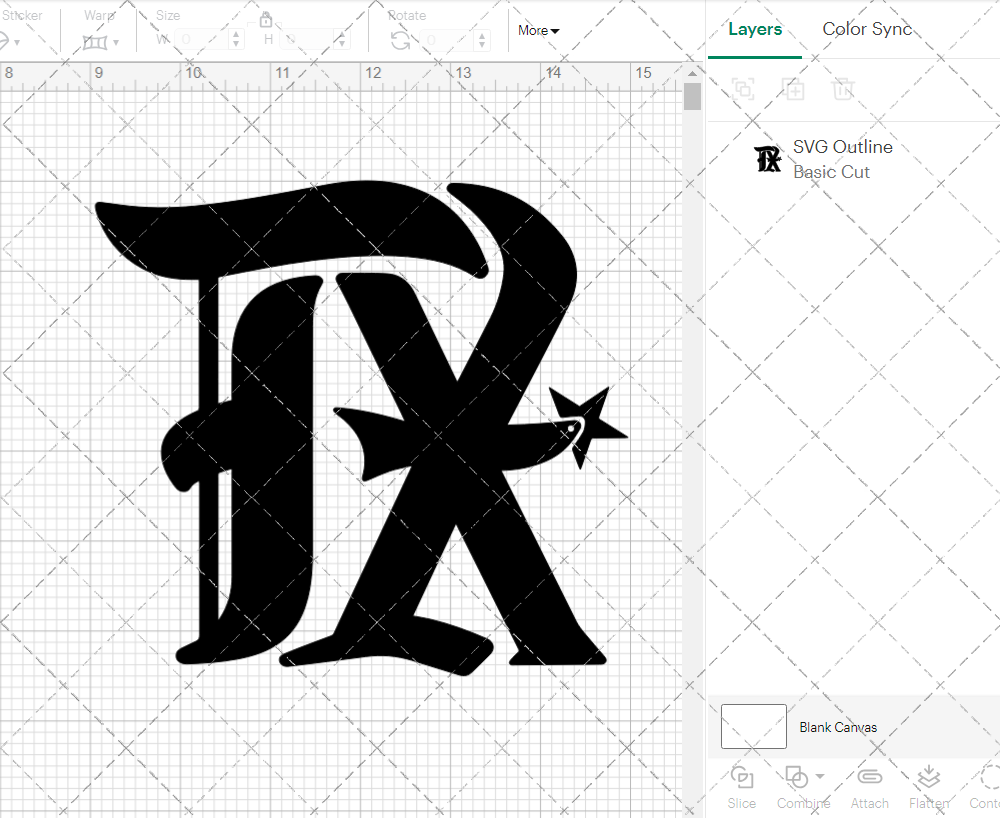The width and height of the screenshot is (1000, 818).
Task: Click the Group layers icon in Layers panel
Action: 743,89
